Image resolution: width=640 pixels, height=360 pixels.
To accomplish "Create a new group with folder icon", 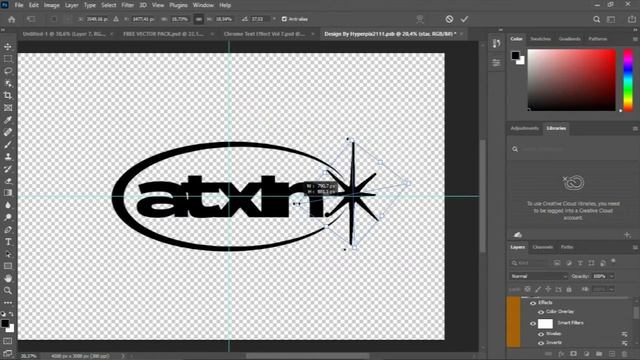I will [x=599, y=354].
